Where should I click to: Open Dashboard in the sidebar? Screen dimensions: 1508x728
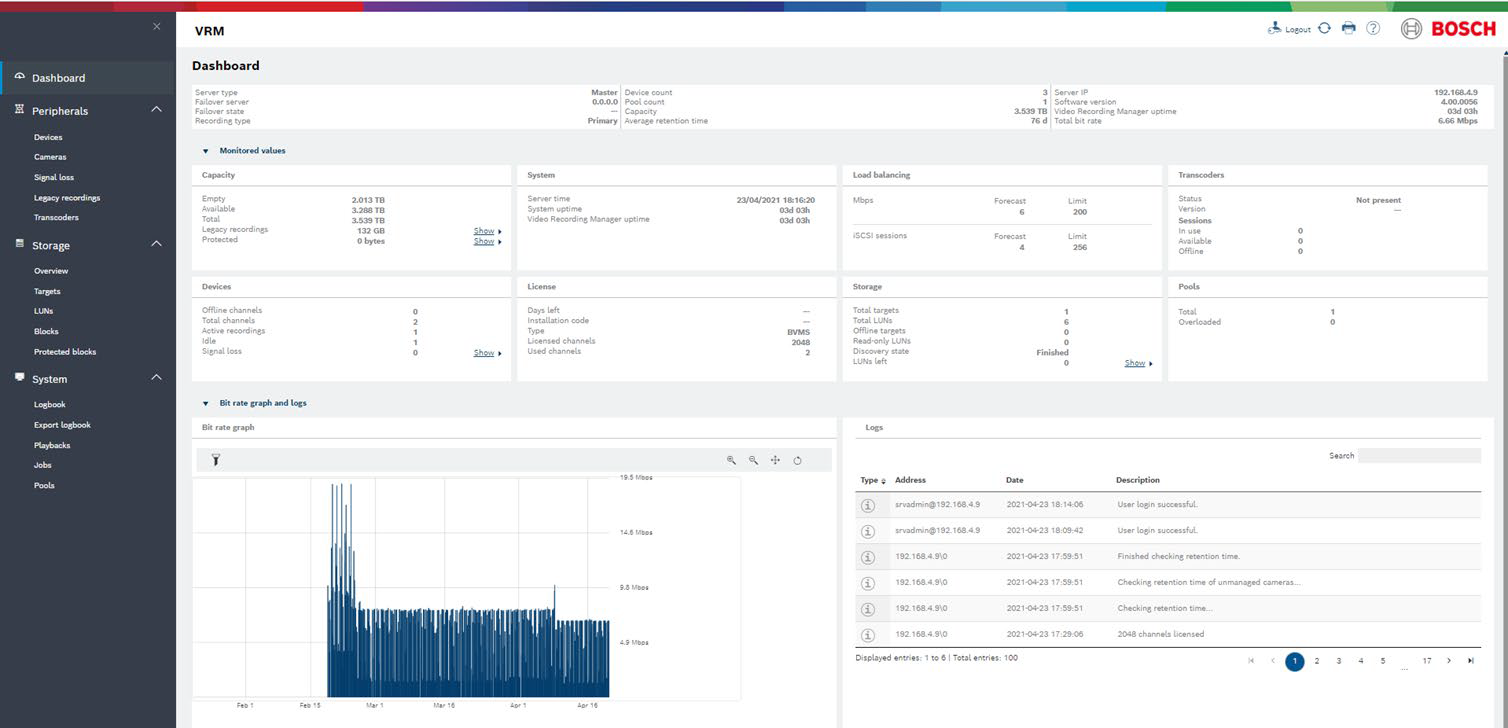coord(58,78)
